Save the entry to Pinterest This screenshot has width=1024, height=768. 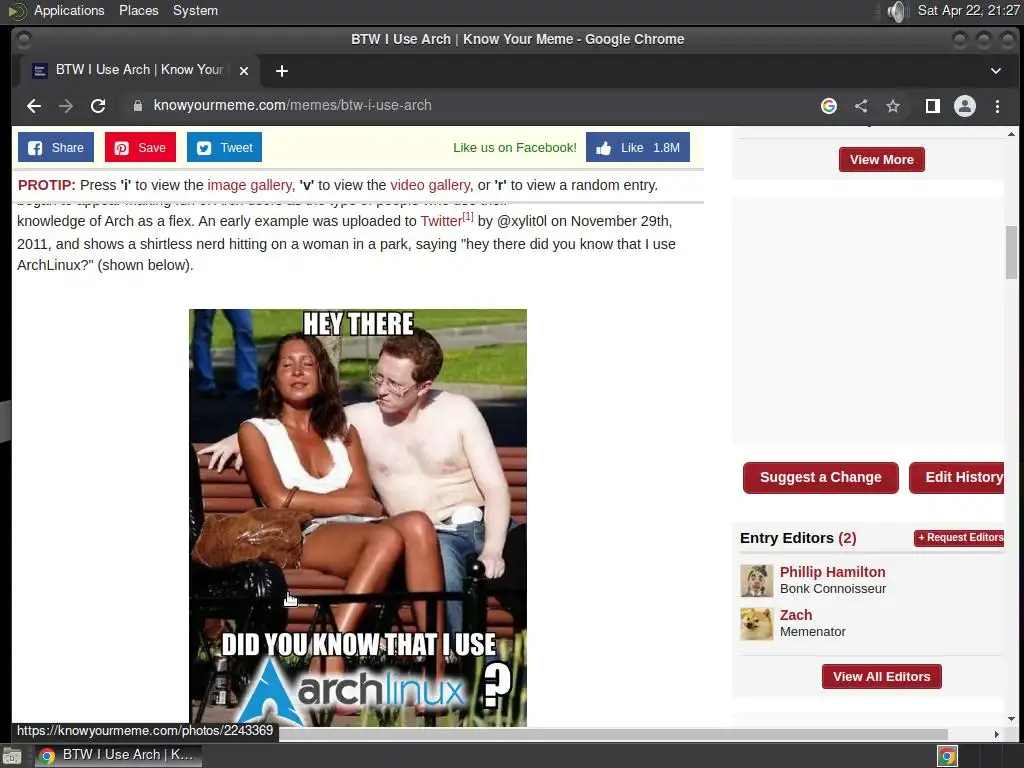tap(140, 148)
